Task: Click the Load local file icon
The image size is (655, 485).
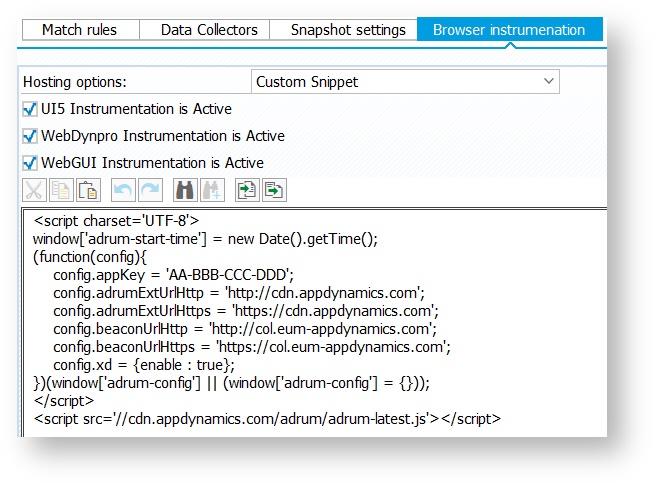Action: tap(247, 190)
